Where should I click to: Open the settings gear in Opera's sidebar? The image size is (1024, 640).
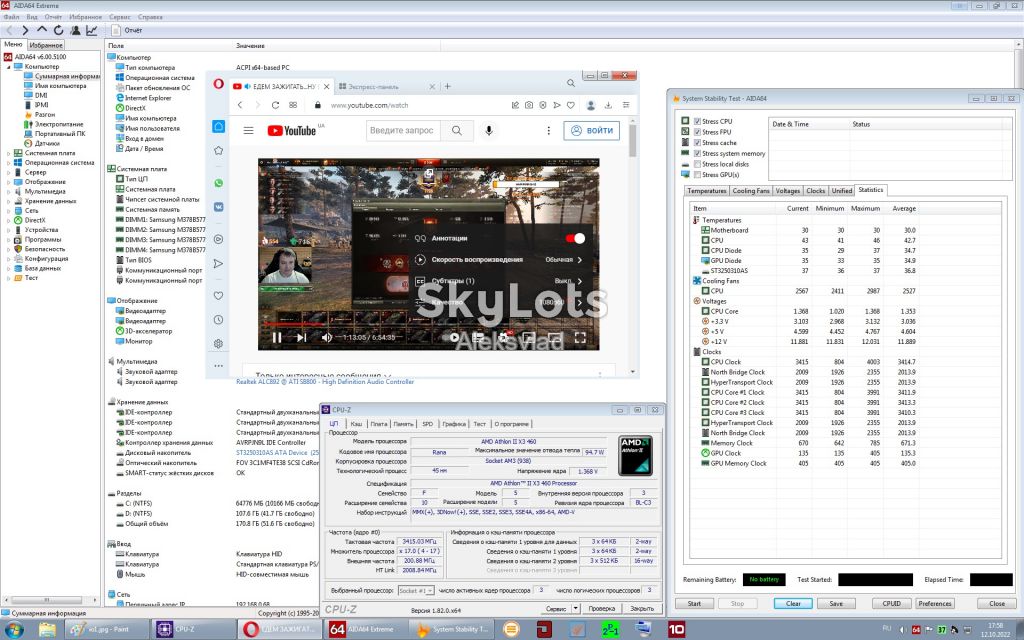point(219,344)
